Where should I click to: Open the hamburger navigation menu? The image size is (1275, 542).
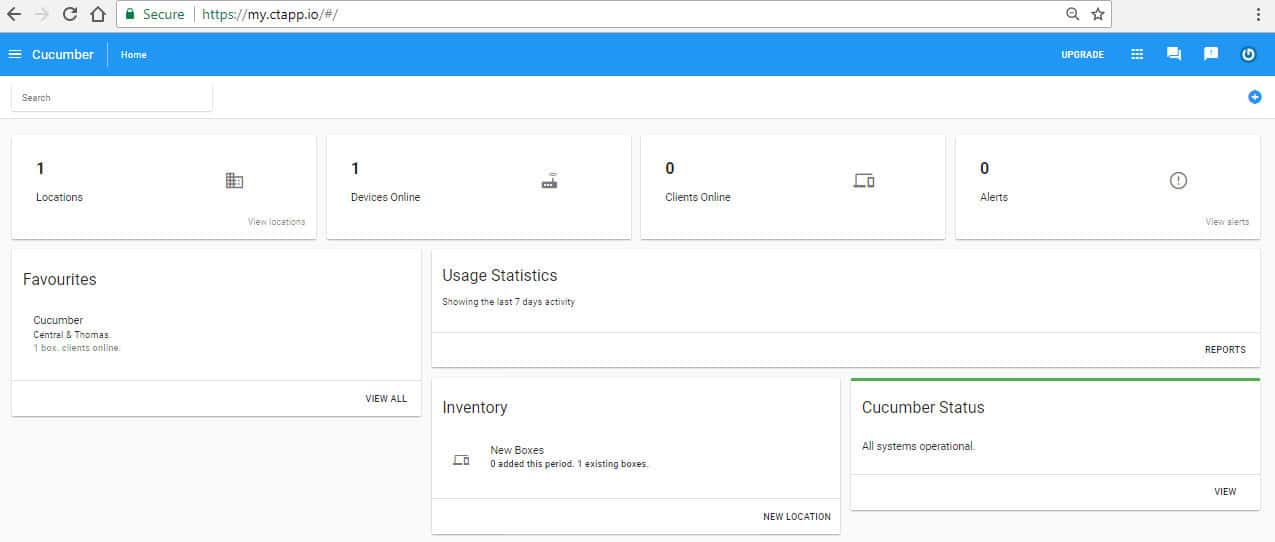point(15,54)
